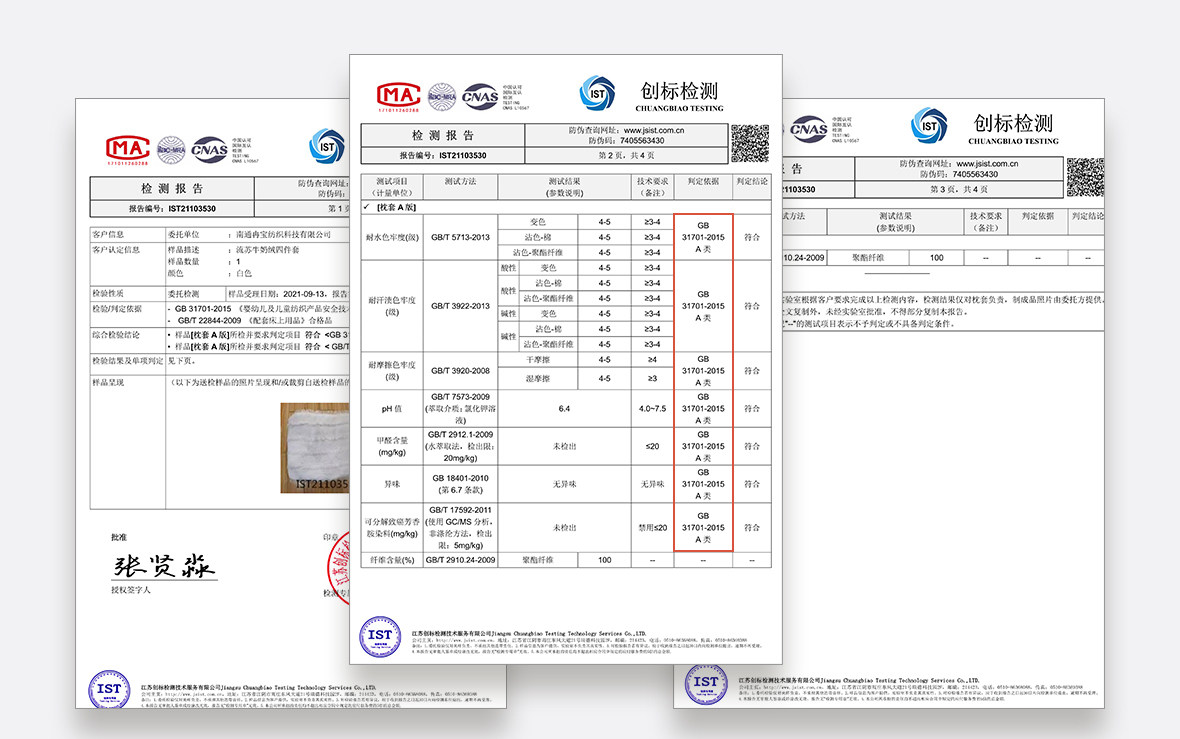
Task: Click the 耐汗渍色牢度 test item cell
Action: pos(392,306)
